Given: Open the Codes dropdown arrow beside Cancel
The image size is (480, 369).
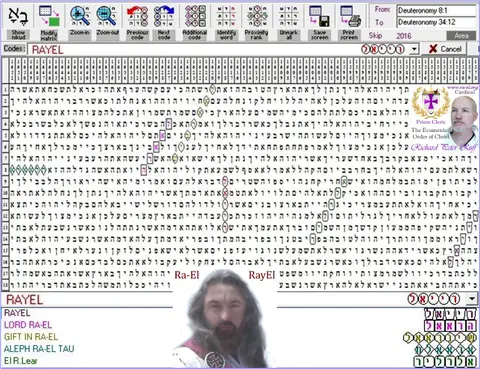Looking at the screenshot, I should (414, 50).
